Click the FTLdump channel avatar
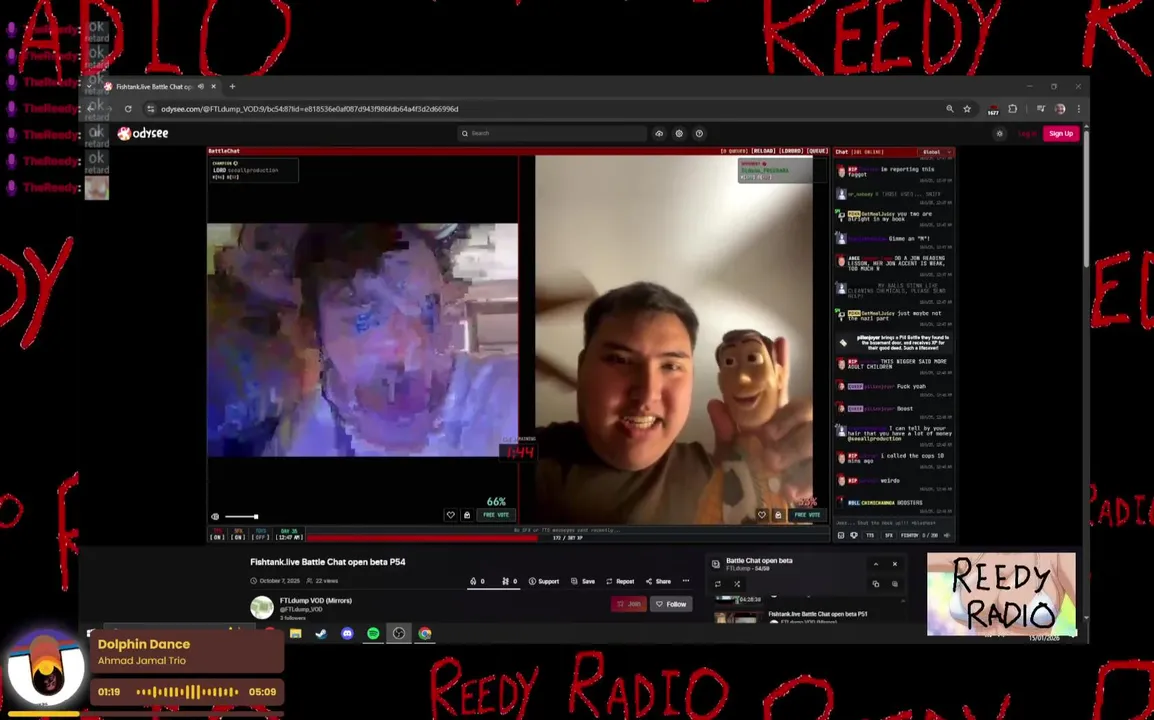The width and height of the screenshot is (1154, 720). pos(262,607)
